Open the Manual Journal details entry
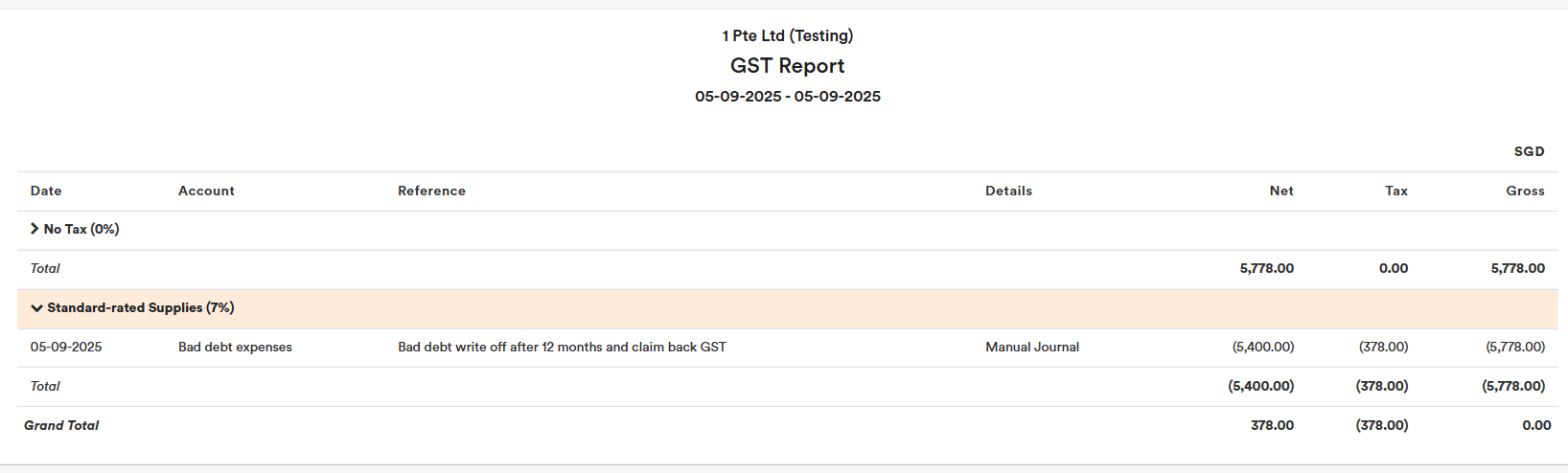The height and width of the screenshot is (473, 1568). 1032,348
